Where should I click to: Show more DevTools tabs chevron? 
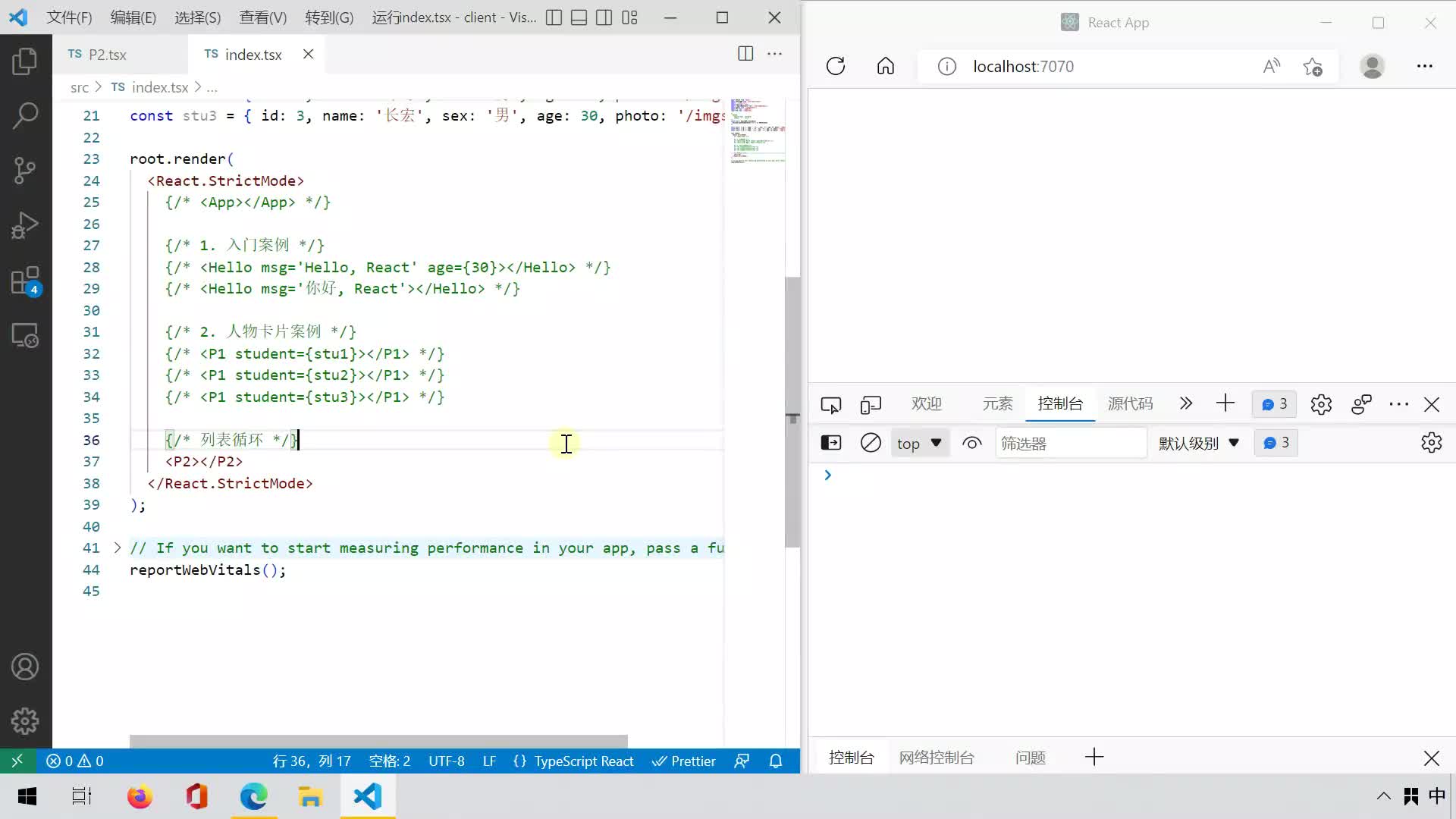(1186, 403)
